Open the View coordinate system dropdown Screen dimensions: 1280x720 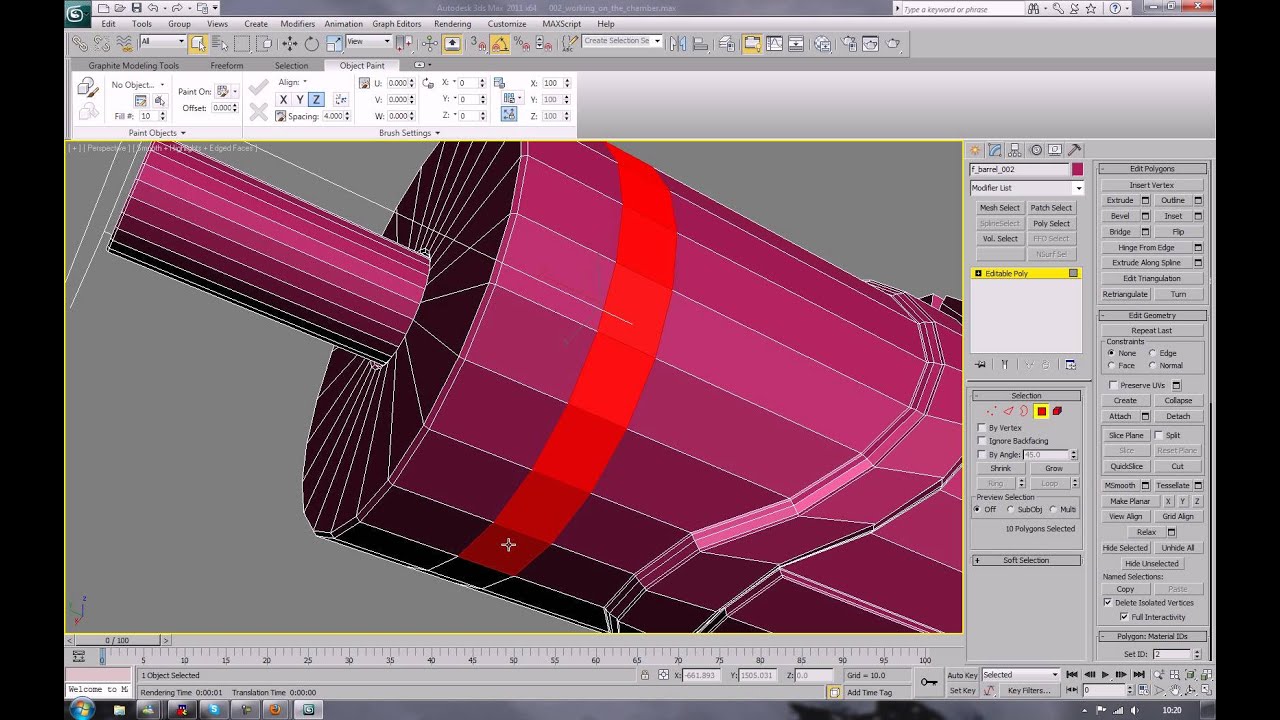[x=367, y=42]
